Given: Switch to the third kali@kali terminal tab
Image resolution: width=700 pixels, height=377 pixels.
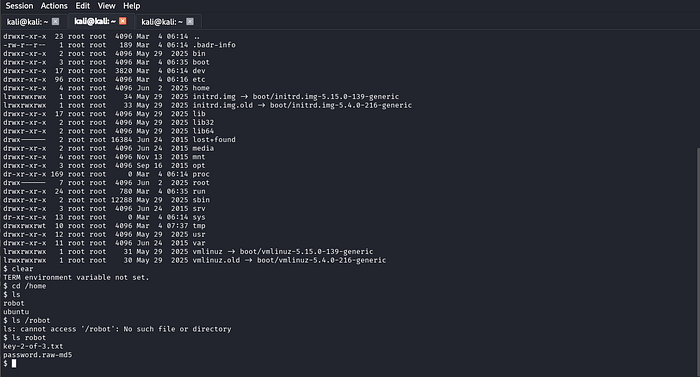Looking at the screenshot, I should [x=162, y=22].
